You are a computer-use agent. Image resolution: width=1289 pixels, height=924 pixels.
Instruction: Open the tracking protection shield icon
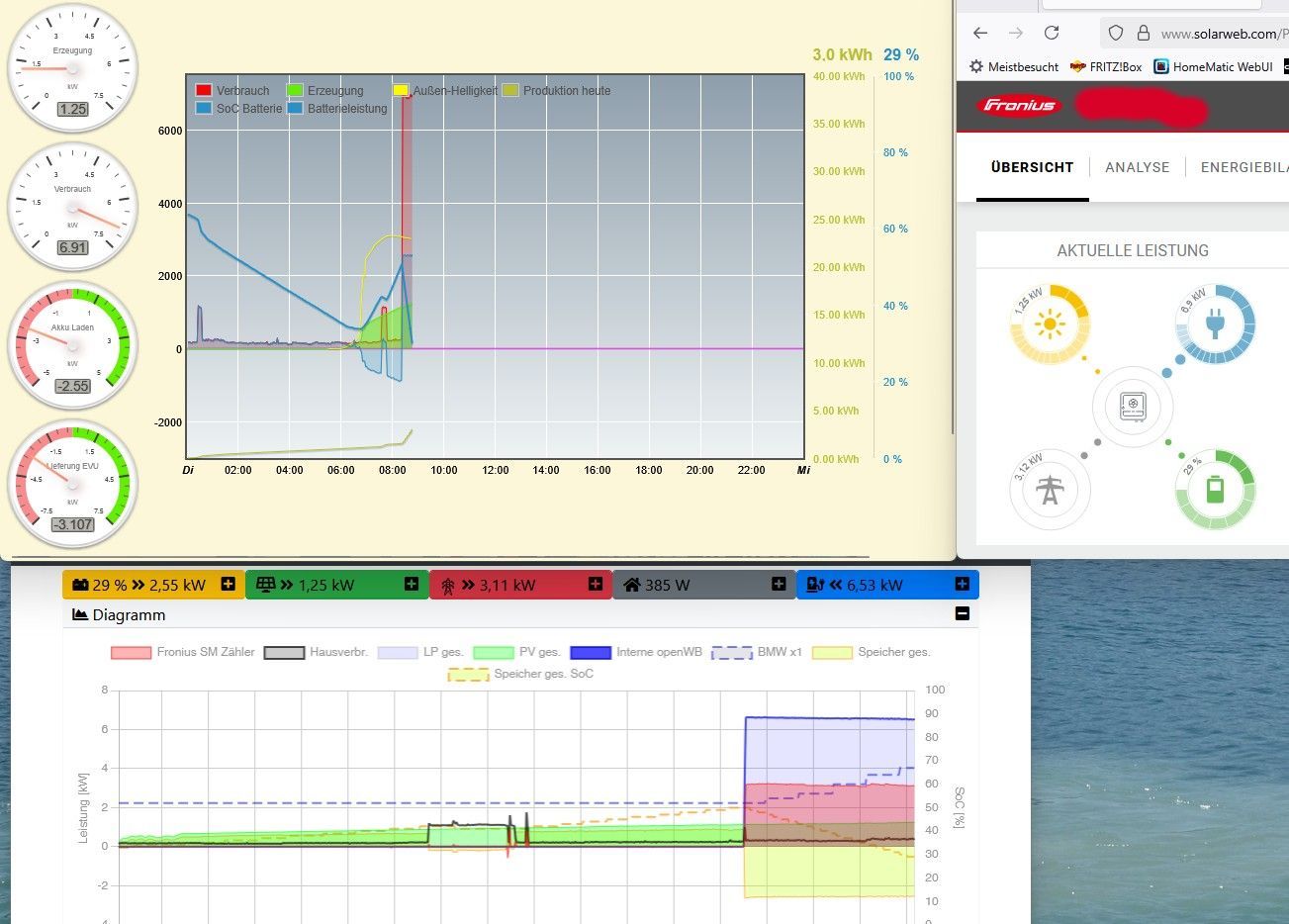click(1116, 33)
